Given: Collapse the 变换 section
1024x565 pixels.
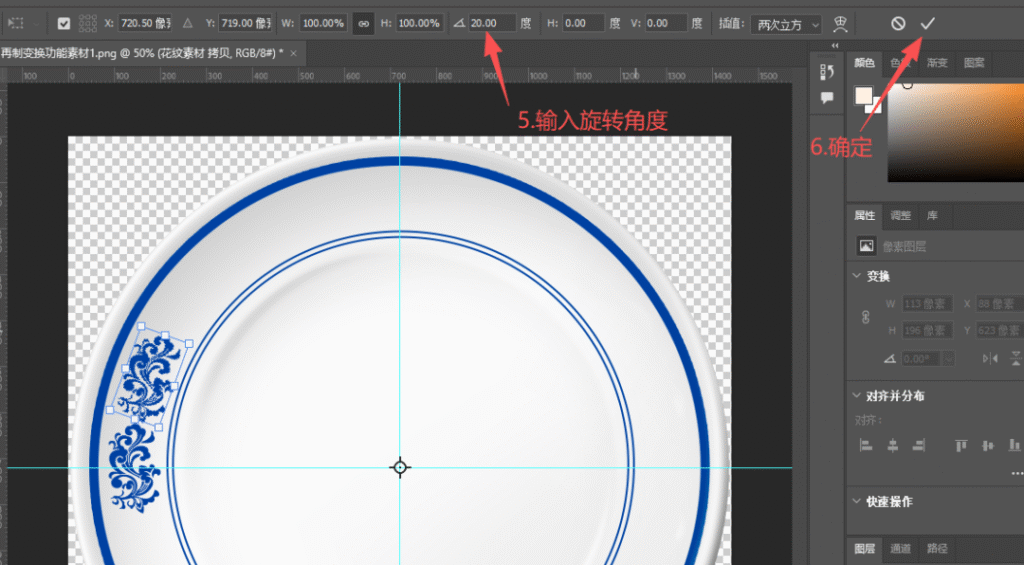Looking at the screenshot, I should pos(857,276).
